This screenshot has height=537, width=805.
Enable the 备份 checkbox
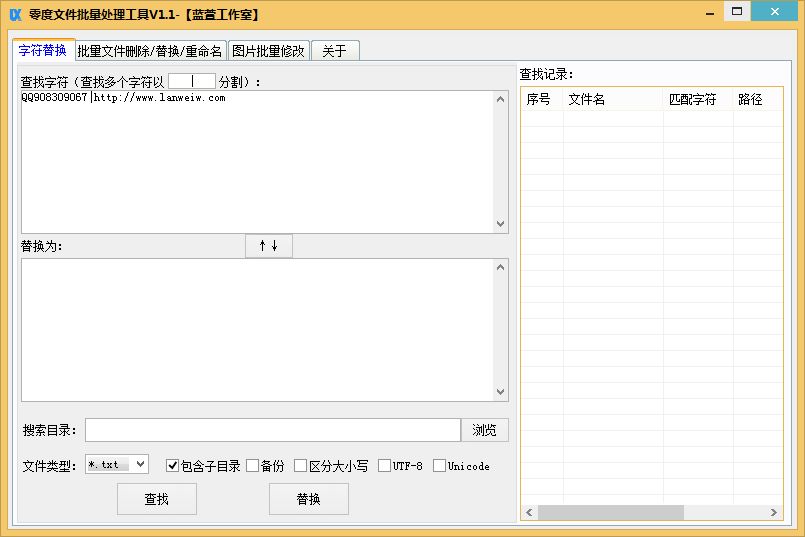tap(253, 466)
